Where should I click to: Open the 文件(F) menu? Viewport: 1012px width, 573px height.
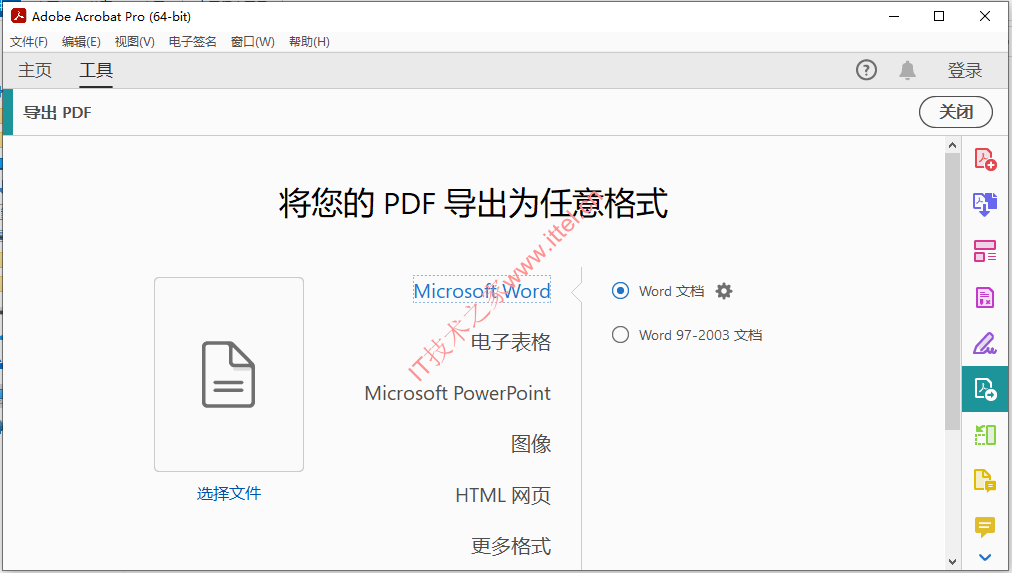point(29,42)
